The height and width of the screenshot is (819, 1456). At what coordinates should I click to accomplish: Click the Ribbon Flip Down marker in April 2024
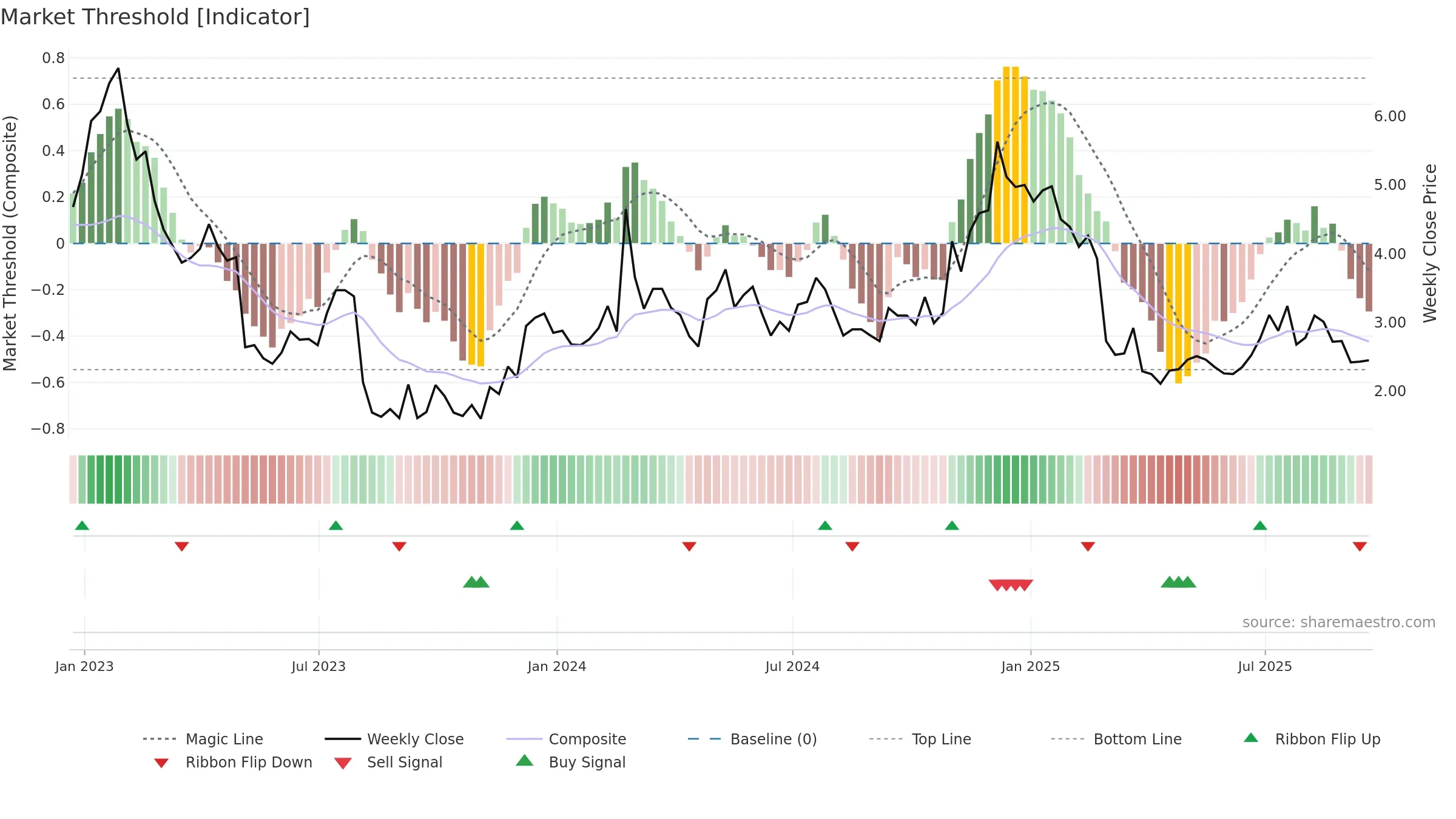pos(689,547)
